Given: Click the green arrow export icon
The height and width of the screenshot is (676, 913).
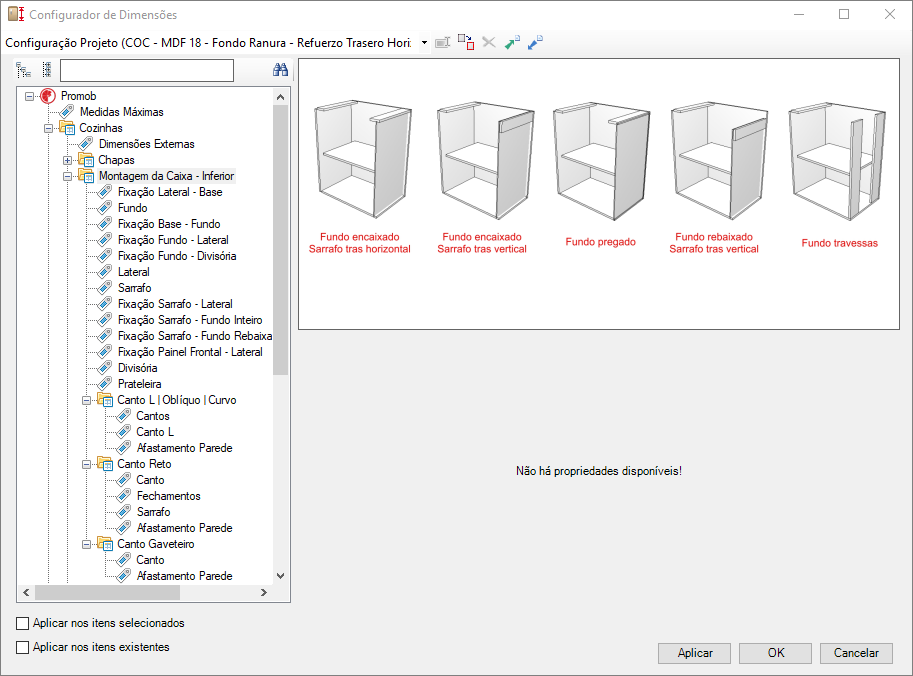Looking at the screenshot, I should click(x=512, y=43).
